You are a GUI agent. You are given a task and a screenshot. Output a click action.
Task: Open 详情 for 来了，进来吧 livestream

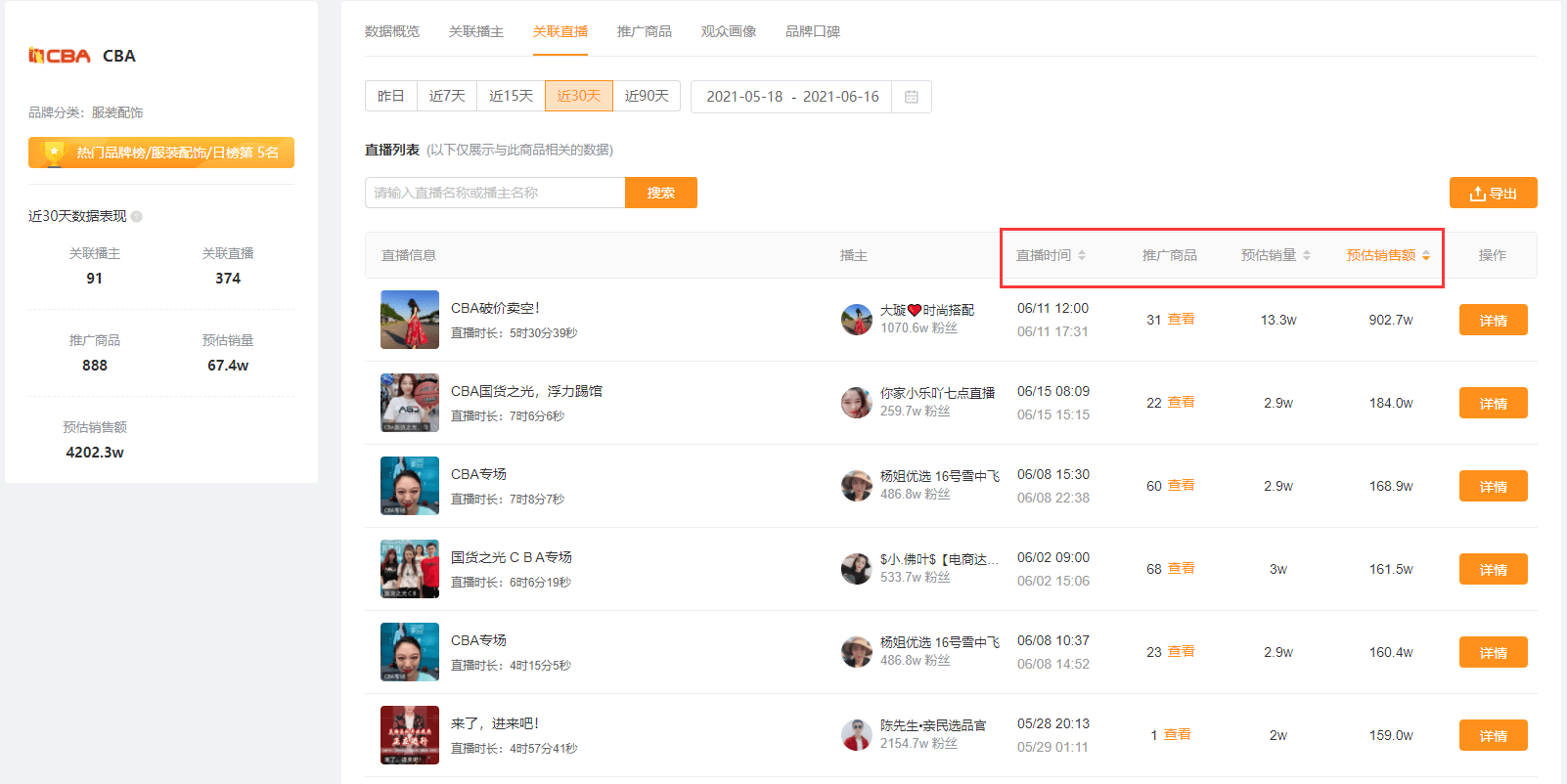tap(1494, 735)
